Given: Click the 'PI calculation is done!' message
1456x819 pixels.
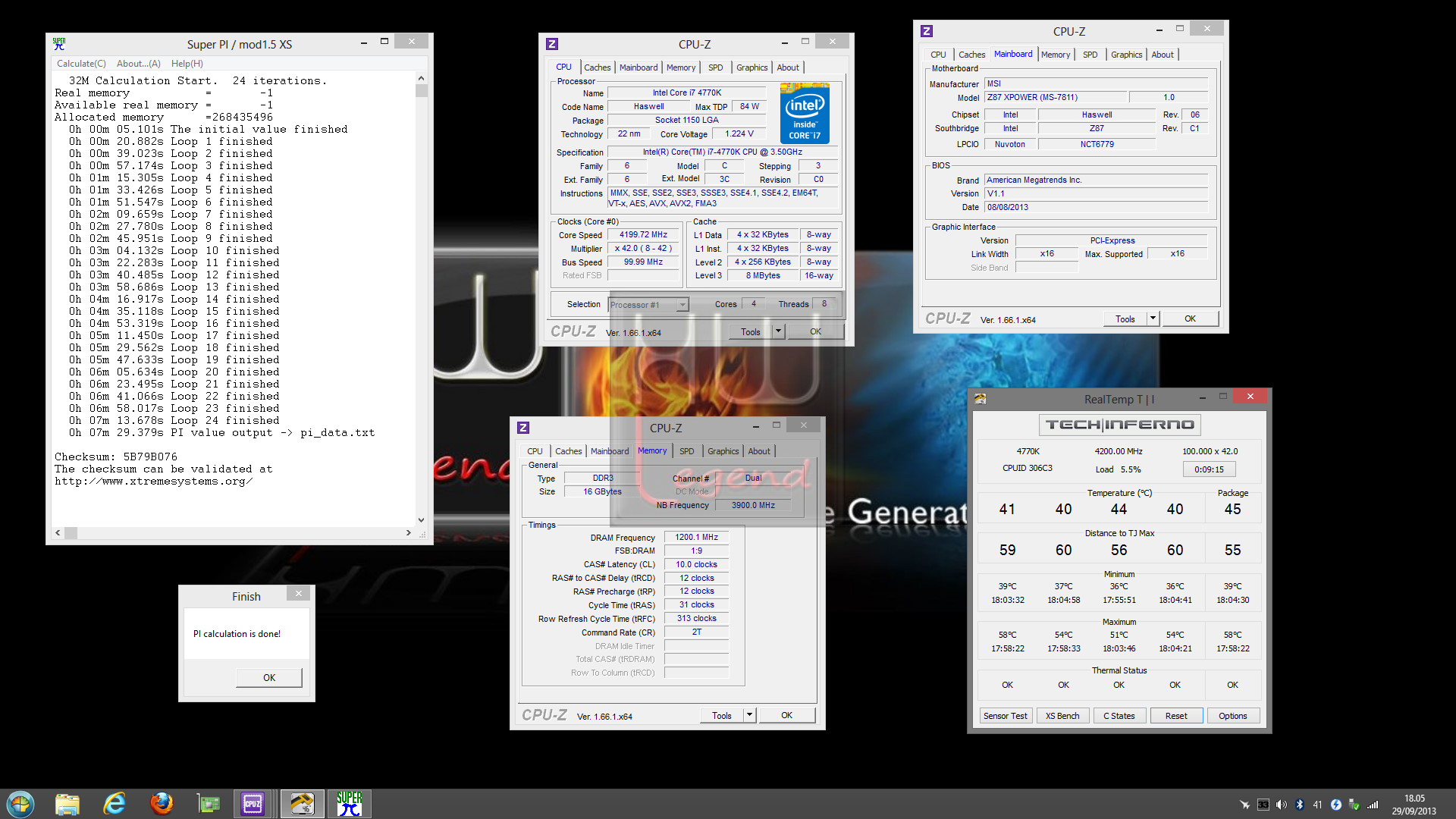Looking at the screenshot, I should (237, 634).
